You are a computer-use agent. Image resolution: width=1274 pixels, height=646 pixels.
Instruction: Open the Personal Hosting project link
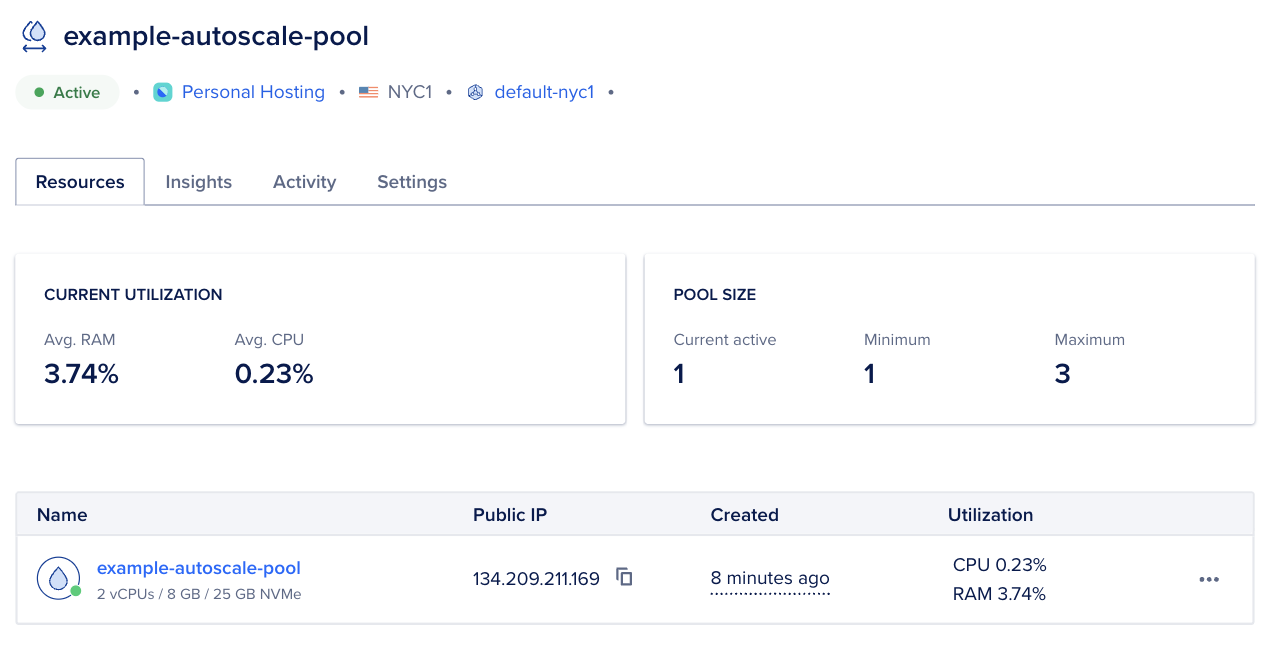253,91
